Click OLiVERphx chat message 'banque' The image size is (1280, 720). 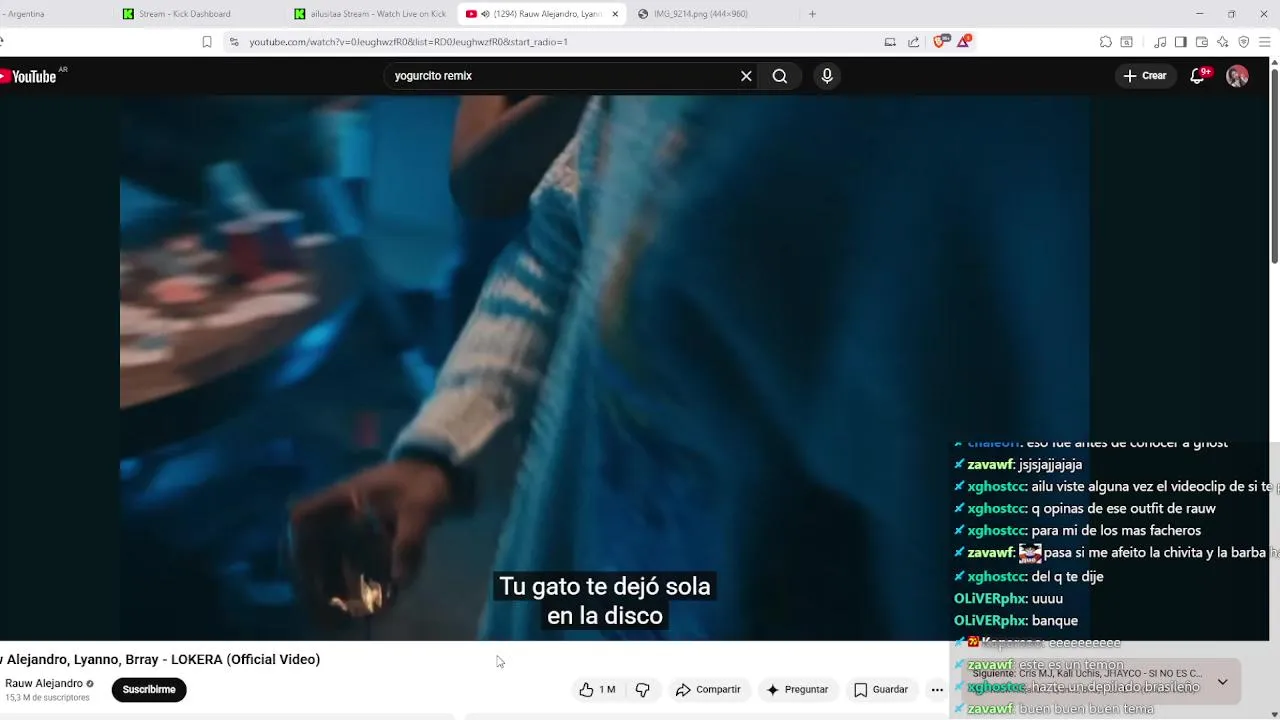(1054, 621)
